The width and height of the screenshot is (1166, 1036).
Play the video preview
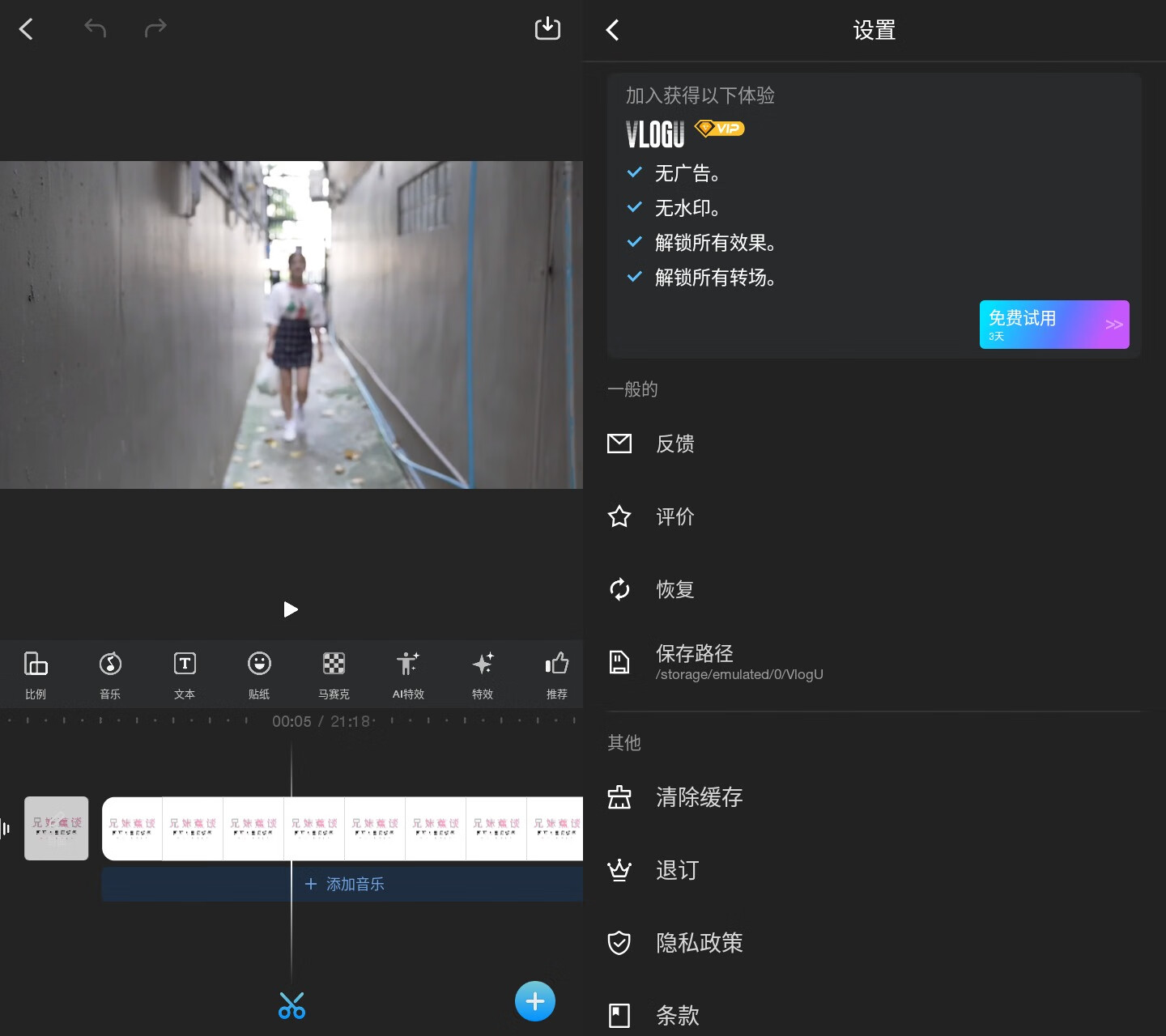click(x=291, y=609)
